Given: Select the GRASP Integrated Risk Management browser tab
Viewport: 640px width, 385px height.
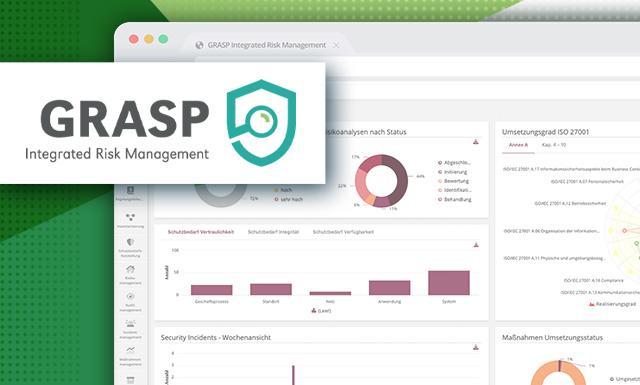Looking at the screenshot, I should pyautogui.click(x=267, y=45).
